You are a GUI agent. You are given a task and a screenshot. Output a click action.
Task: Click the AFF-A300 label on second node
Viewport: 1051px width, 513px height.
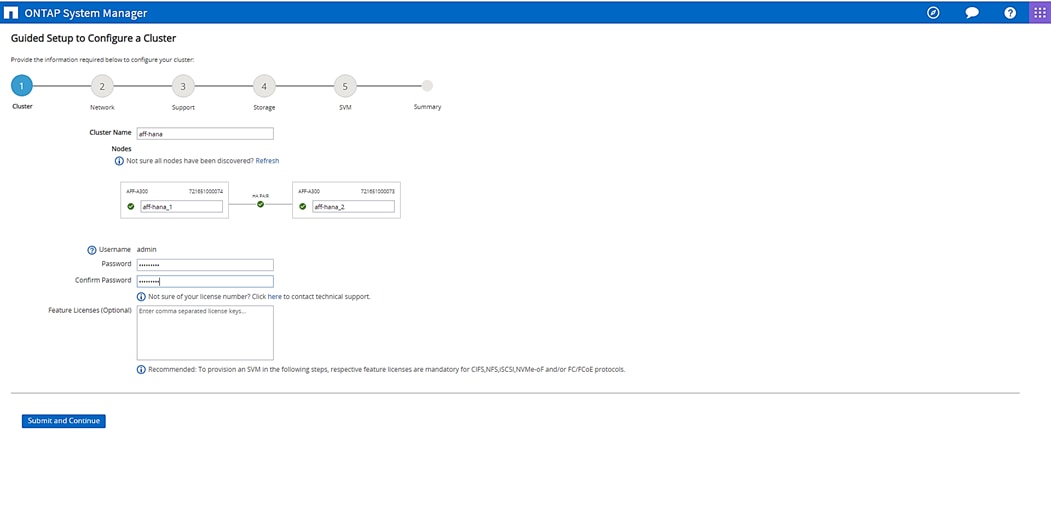coord(308,191)
